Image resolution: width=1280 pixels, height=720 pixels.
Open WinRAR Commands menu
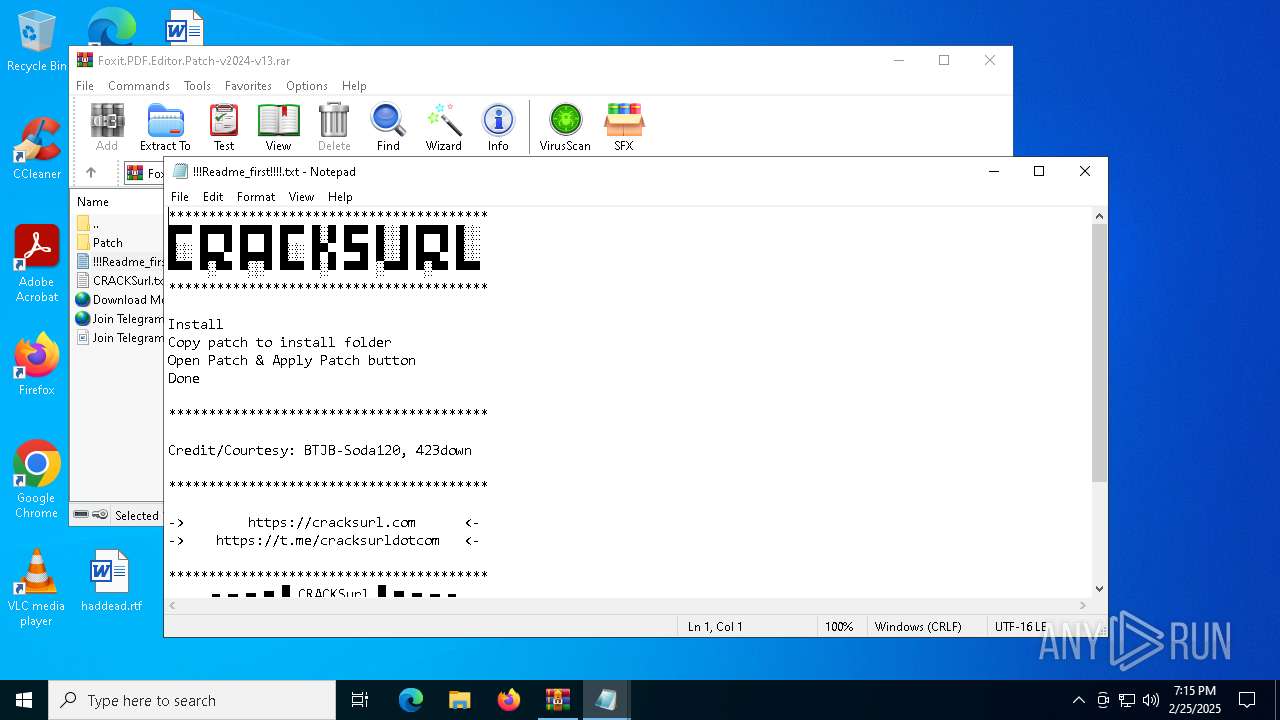click(x=139, y=86)
